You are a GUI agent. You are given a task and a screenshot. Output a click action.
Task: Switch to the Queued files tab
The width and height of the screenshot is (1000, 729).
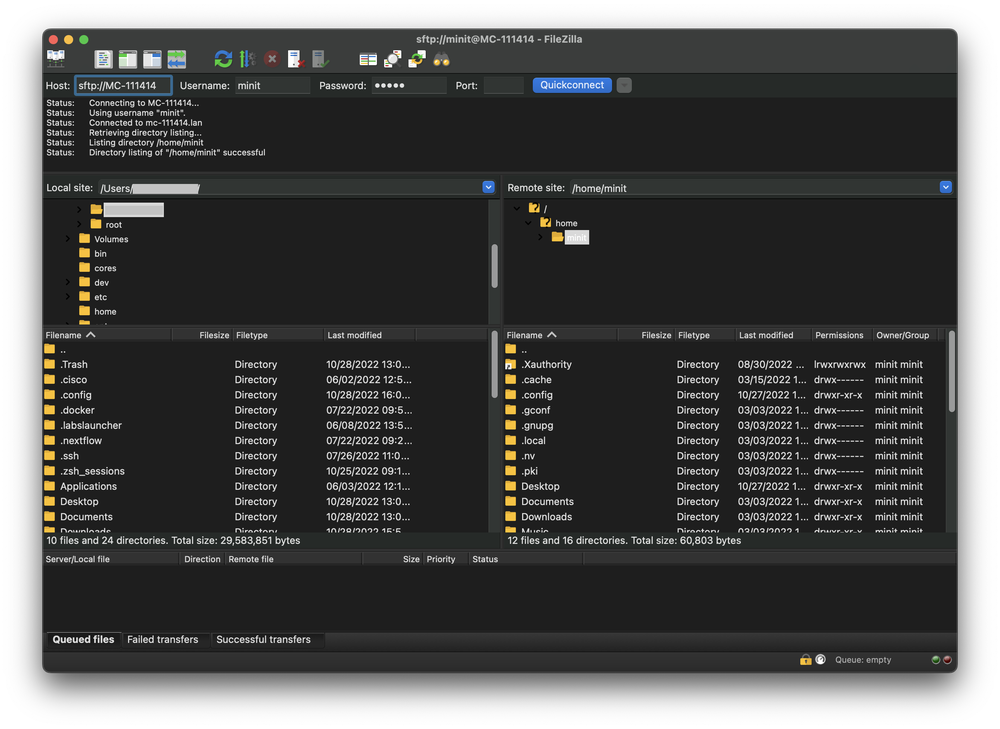pos(83,640)
